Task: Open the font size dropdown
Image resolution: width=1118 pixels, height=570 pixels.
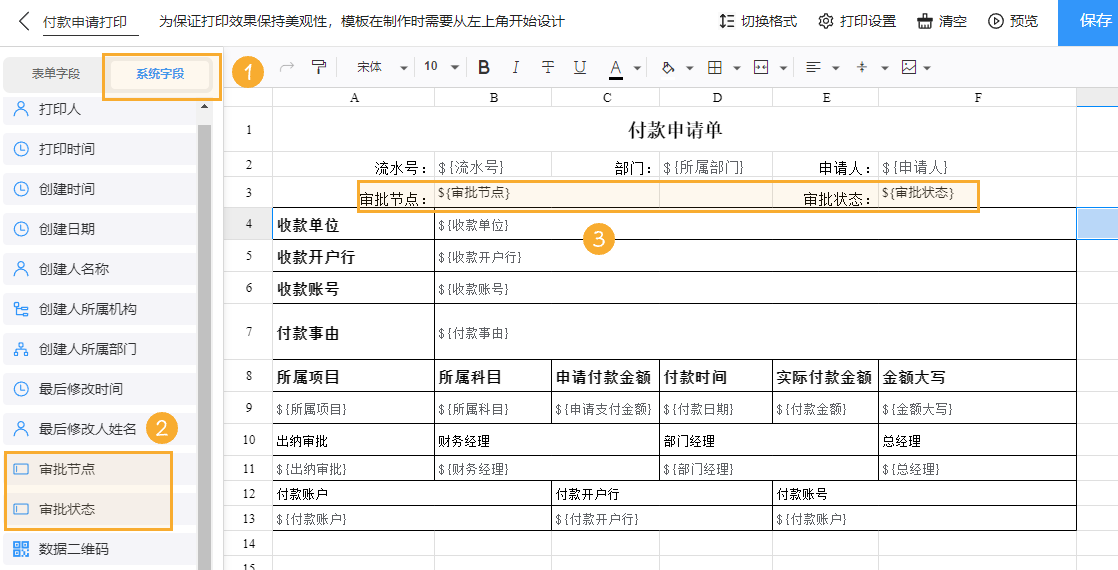Action: [441, 67]
